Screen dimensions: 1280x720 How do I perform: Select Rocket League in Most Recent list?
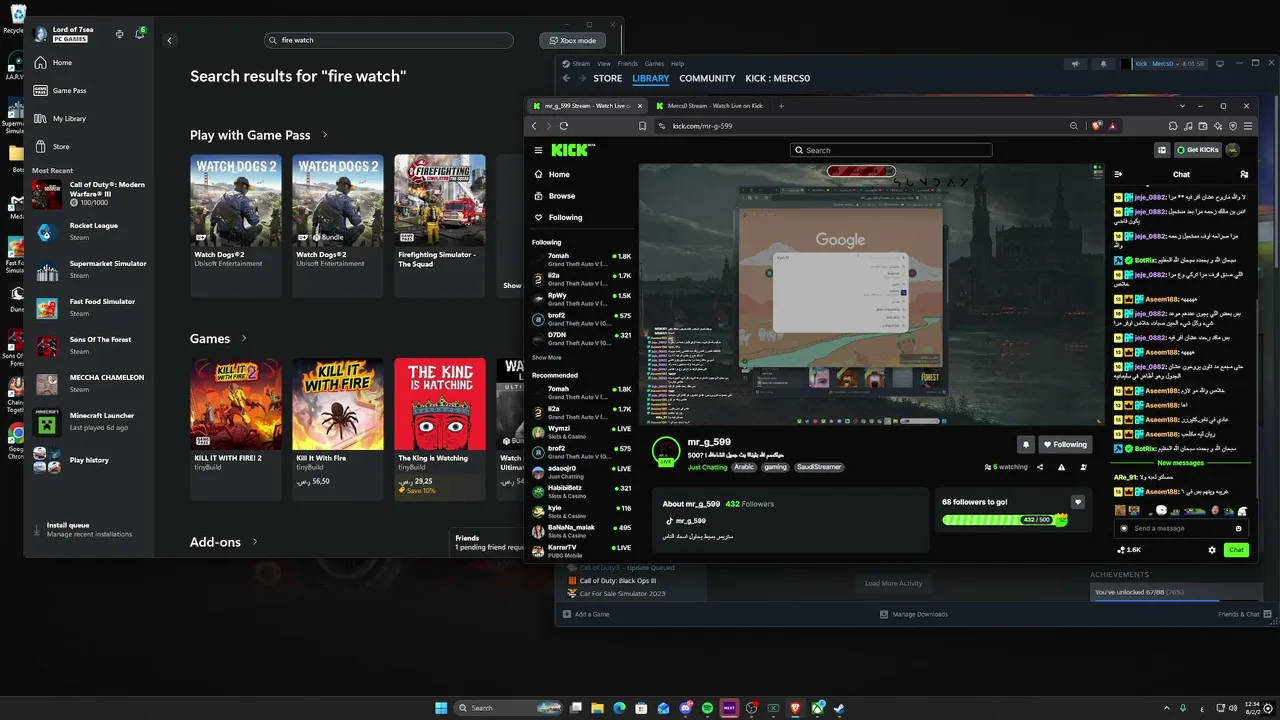(90, 232)
